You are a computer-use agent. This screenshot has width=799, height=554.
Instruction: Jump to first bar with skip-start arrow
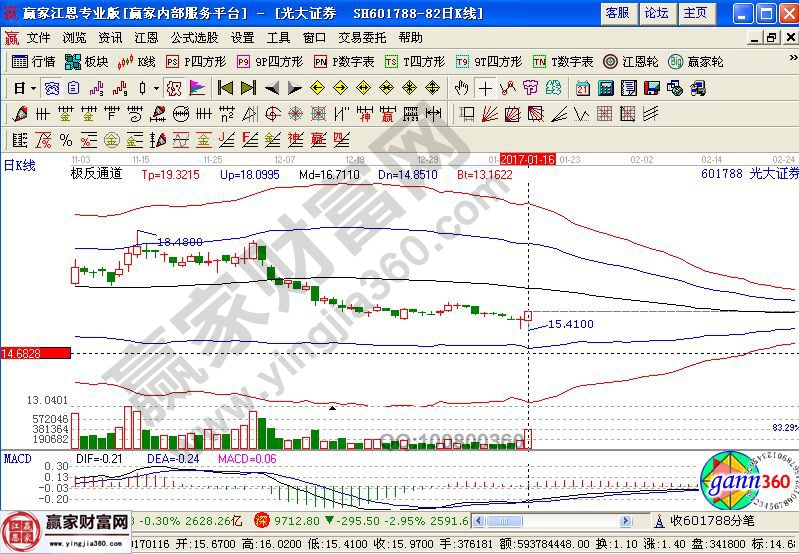pos(225,88)
